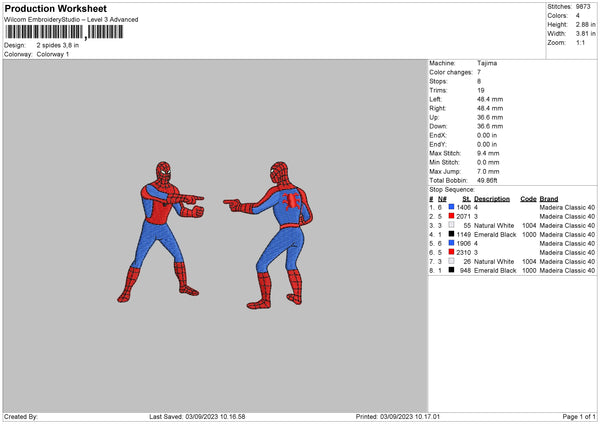
Task: Select the Zoom value '1:1'
Action: pos(580,42)
